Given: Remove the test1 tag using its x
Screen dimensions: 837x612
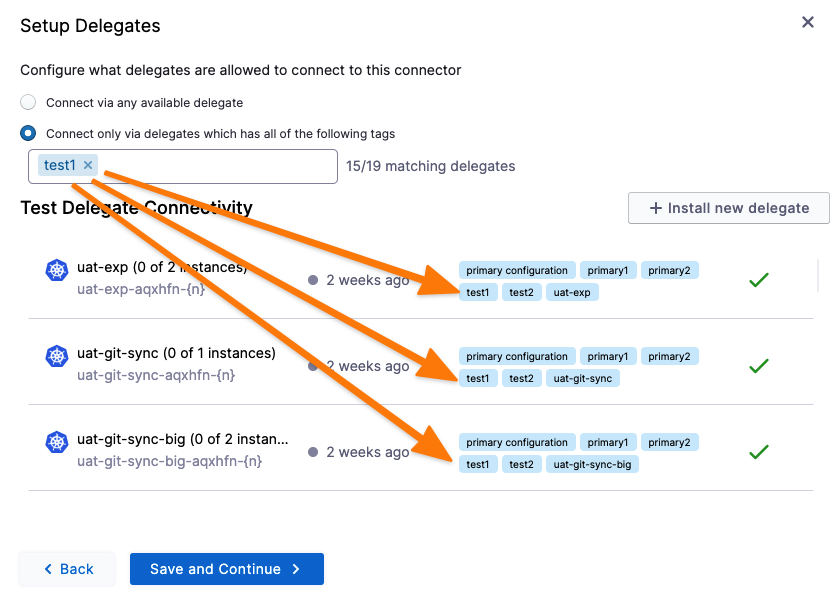Looking at the screenshot, I should point(88,165).
